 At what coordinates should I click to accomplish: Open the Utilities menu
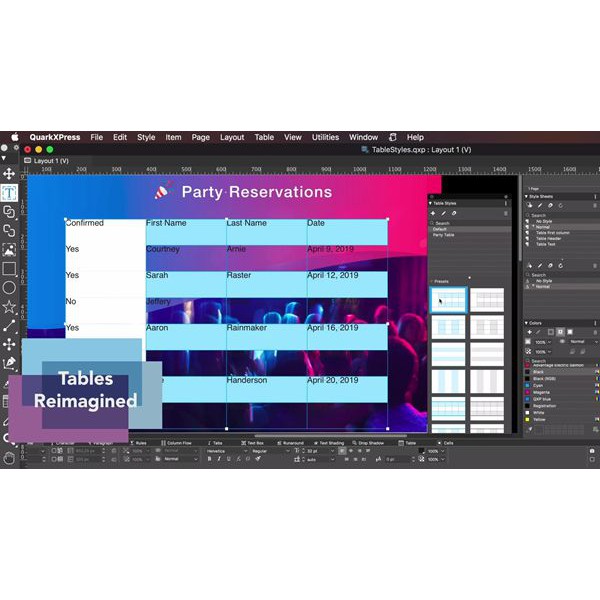[x=325, y=137]
